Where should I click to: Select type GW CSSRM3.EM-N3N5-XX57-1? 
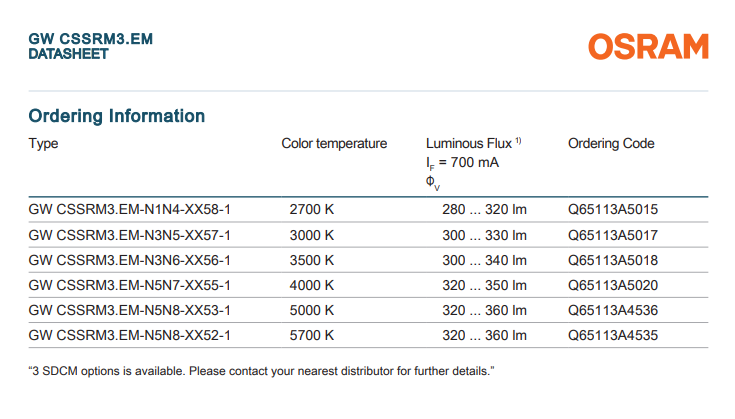130,236
